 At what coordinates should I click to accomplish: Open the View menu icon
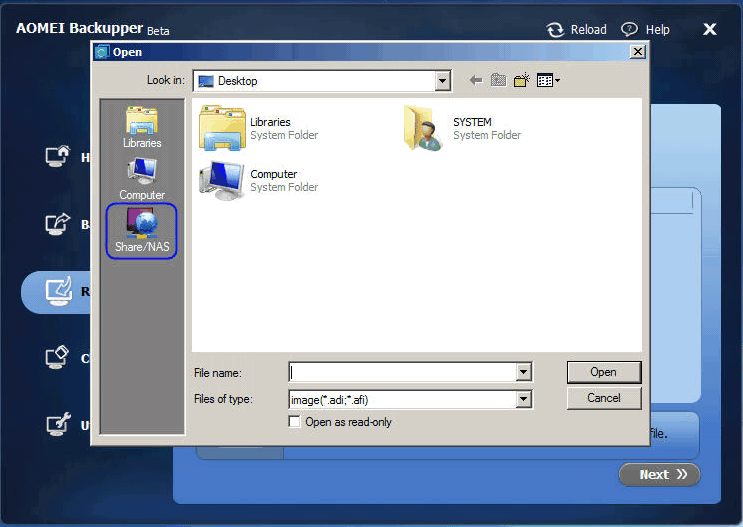pyautogui.click(x=548, y=81)
